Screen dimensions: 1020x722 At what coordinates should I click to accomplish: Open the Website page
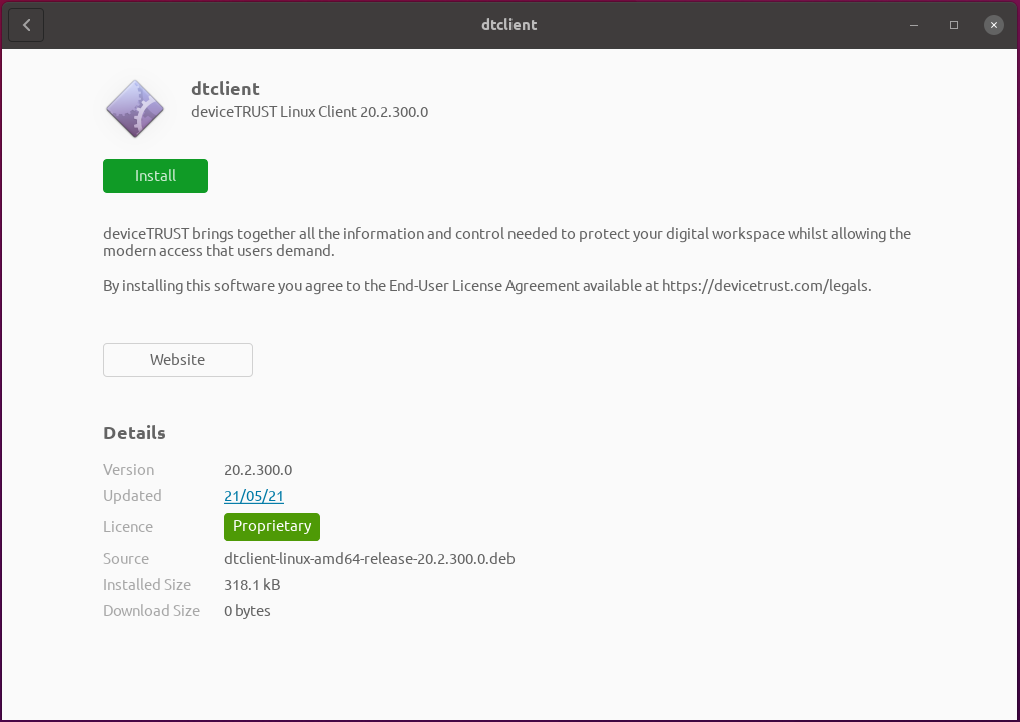pyautogui.click(x=177, y=359)
